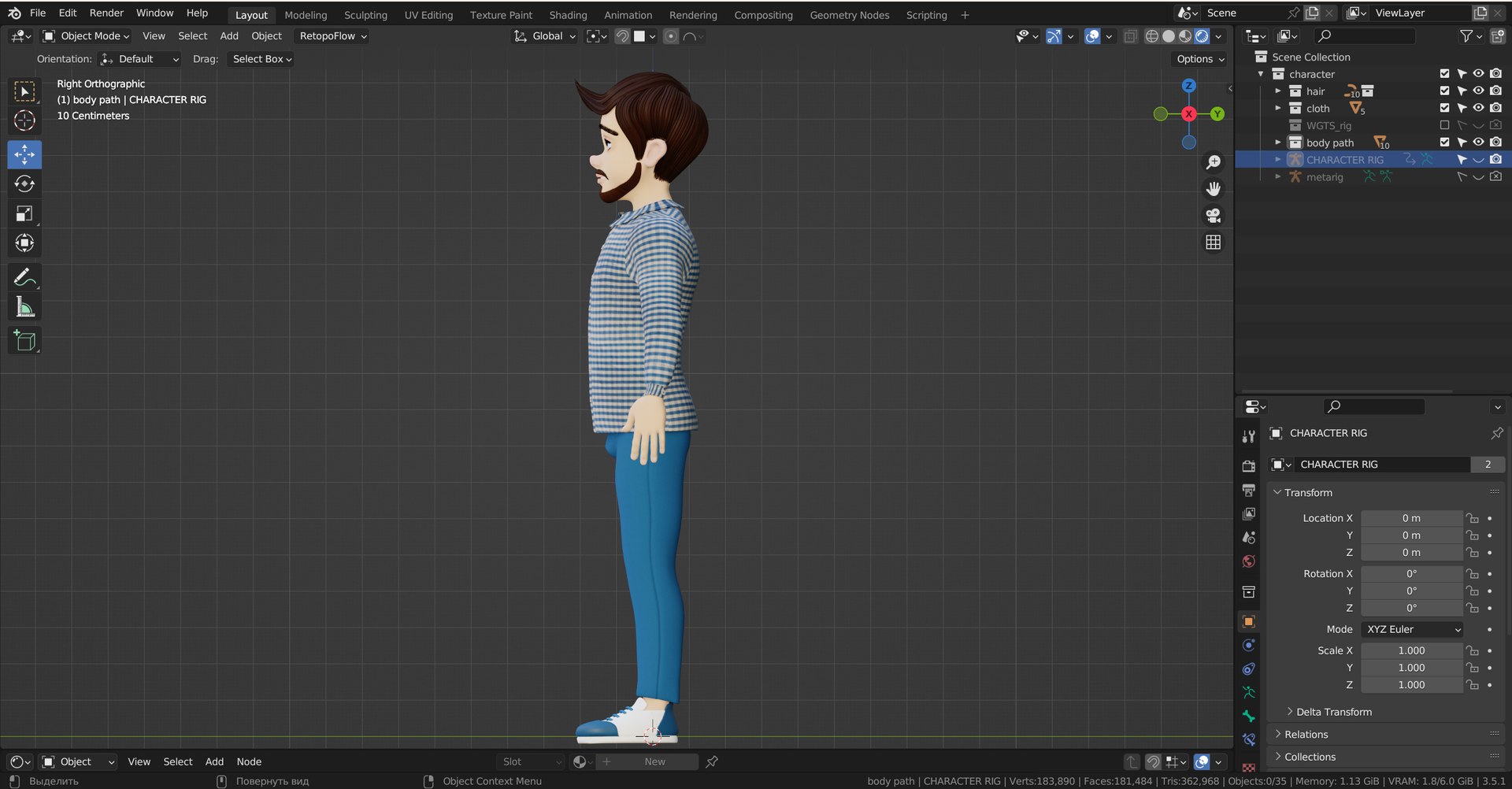This screenshot has height=789, width=1512.
Task: Open the Object Mode dropdown
Action: (x=86, y=36)
